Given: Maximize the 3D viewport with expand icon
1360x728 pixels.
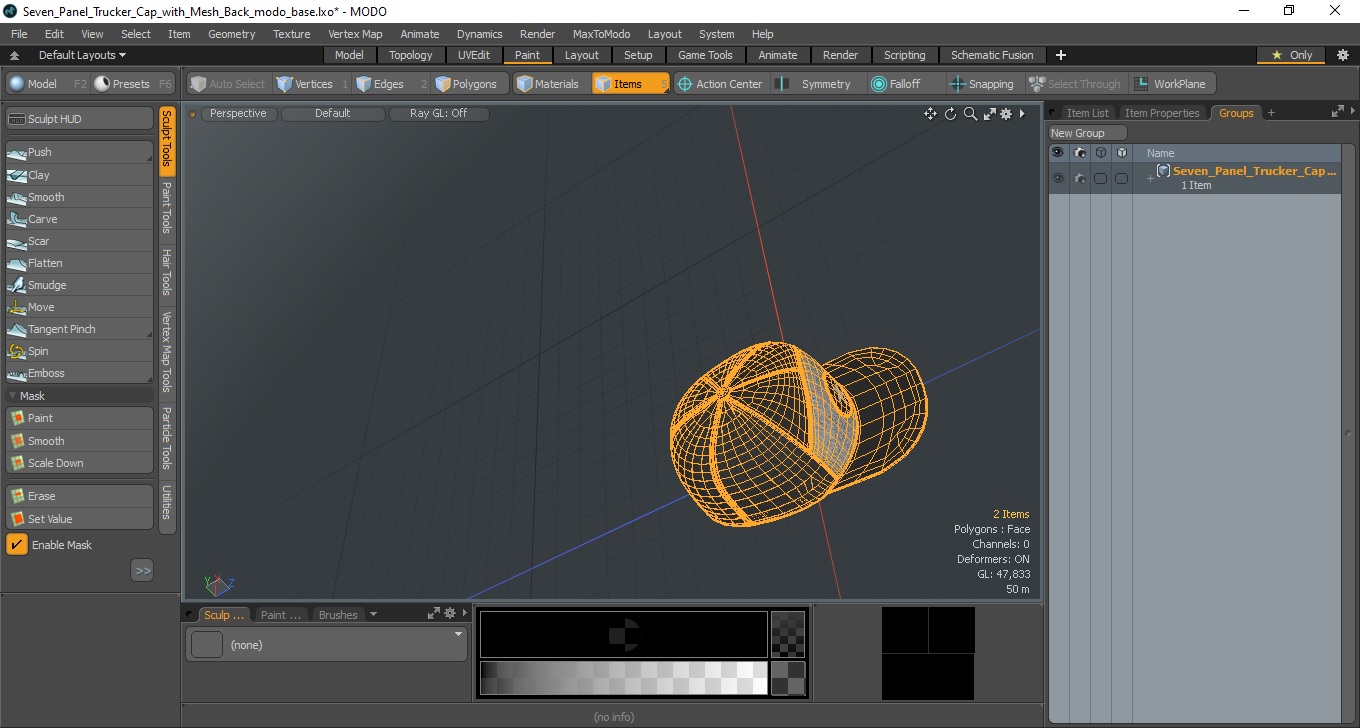Looking at the screenshot, I should pos(989,114).
